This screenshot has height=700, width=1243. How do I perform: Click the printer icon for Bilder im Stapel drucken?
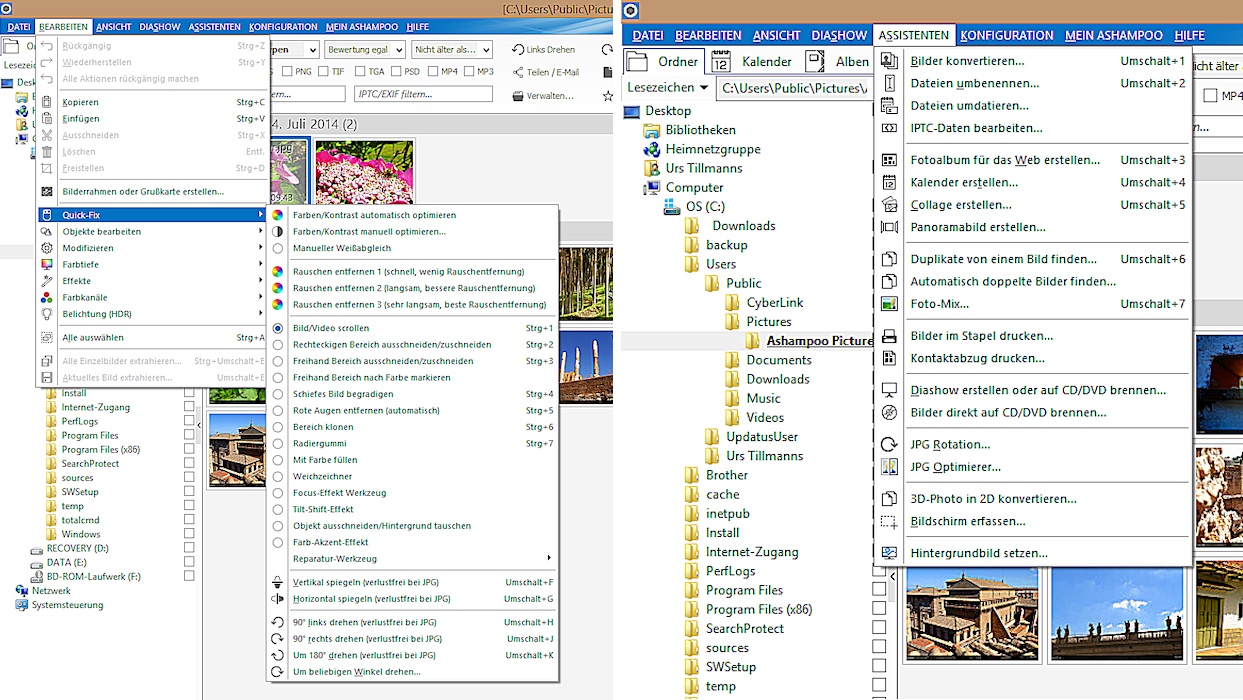(x=889, y=336)
